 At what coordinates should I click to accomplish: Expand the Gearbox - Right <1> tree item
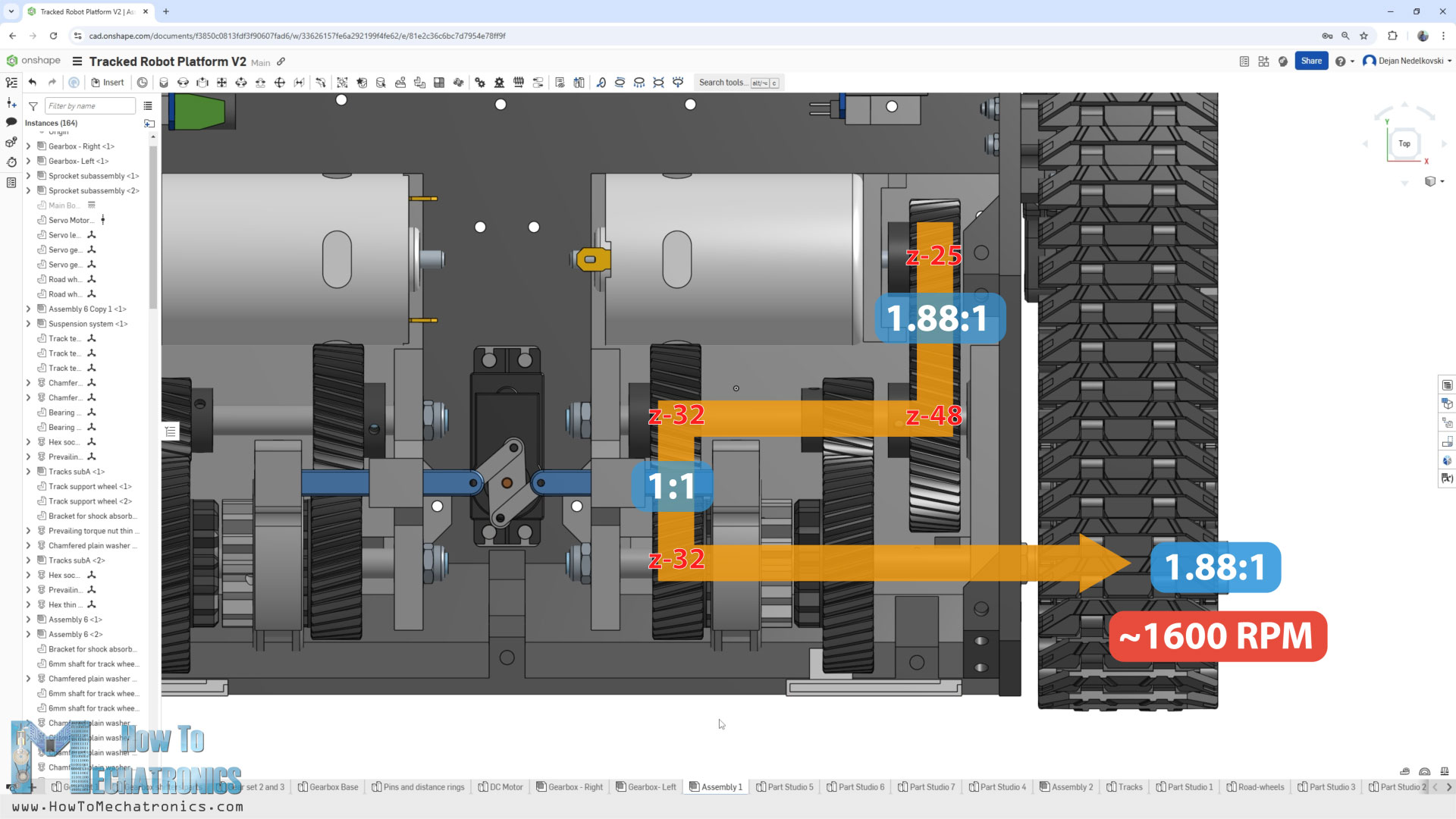[x=29, y=146]
